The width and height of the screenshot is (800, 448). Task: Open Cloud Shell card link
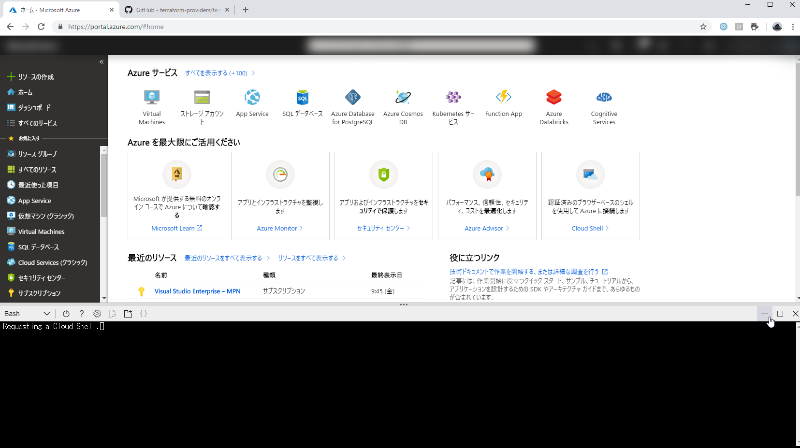pos(590,229)
